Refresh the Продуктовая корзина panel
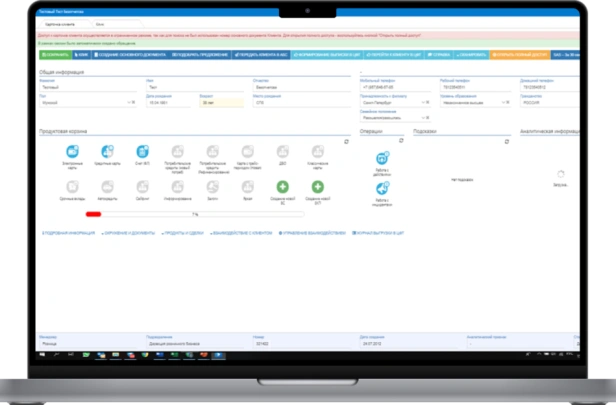Image resolution: width=616 pixels, height=405 pixels. 346,141
